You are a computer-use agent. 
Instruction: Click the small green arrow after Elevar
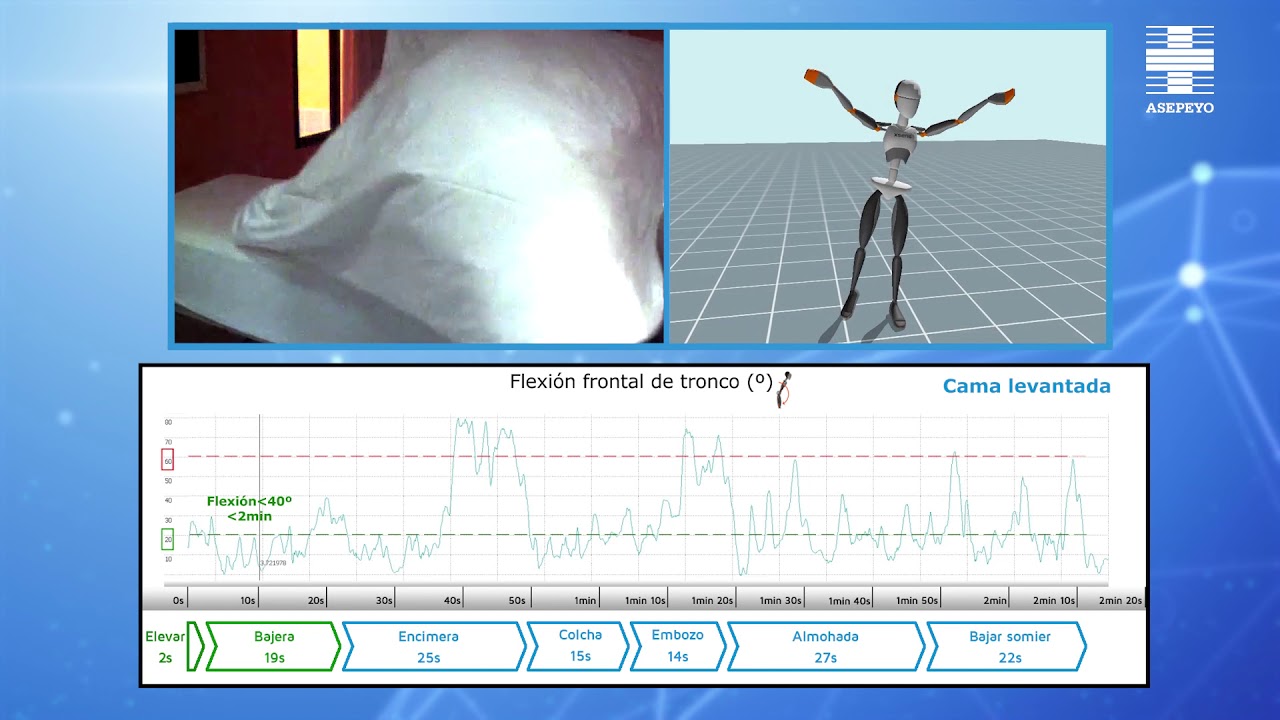tap(195, 646)
